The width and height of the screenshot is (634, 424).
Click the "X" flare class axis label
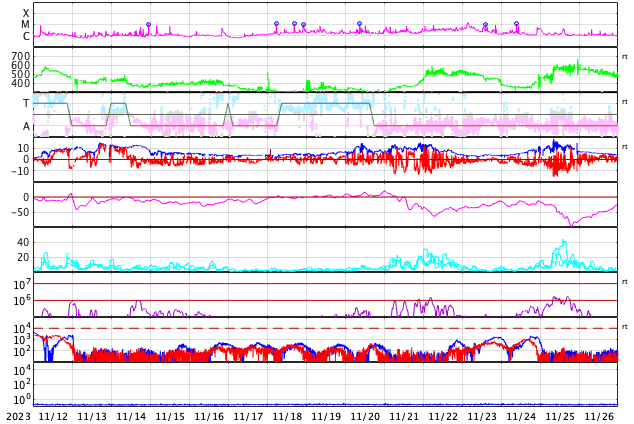26,14
